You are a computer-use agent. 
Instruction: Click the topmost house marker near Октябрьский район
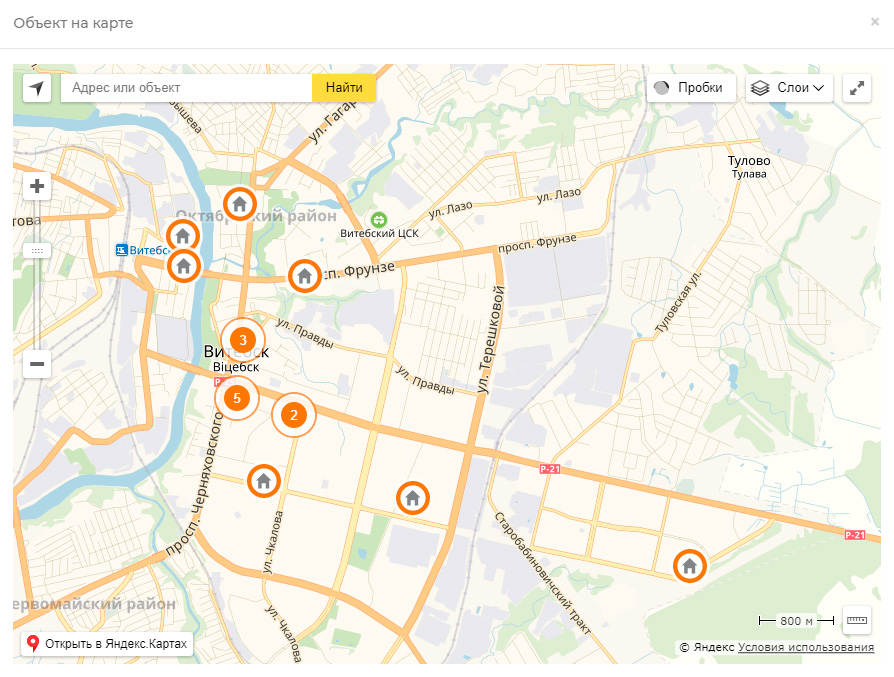point(239,204)
